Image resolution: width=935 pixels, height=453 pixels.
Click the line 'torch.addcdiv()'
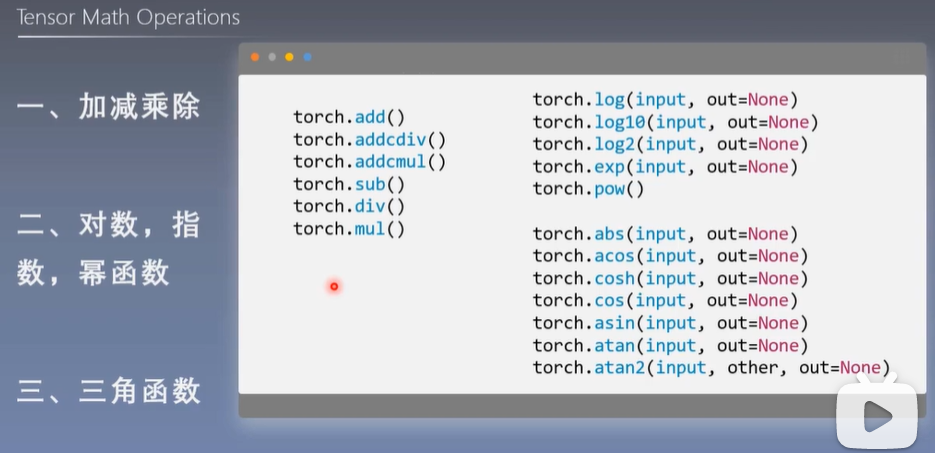(369, 139)
